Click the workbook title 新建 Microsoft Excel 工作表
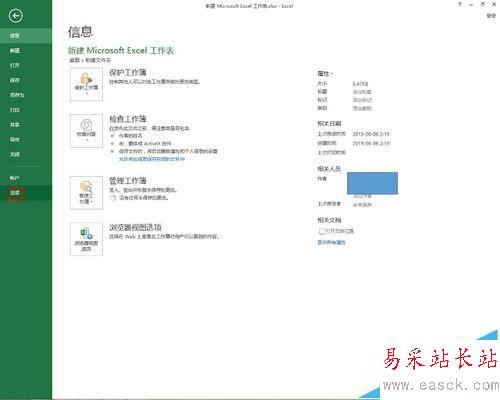Viewport: 500px width, 400px height. 121,50
